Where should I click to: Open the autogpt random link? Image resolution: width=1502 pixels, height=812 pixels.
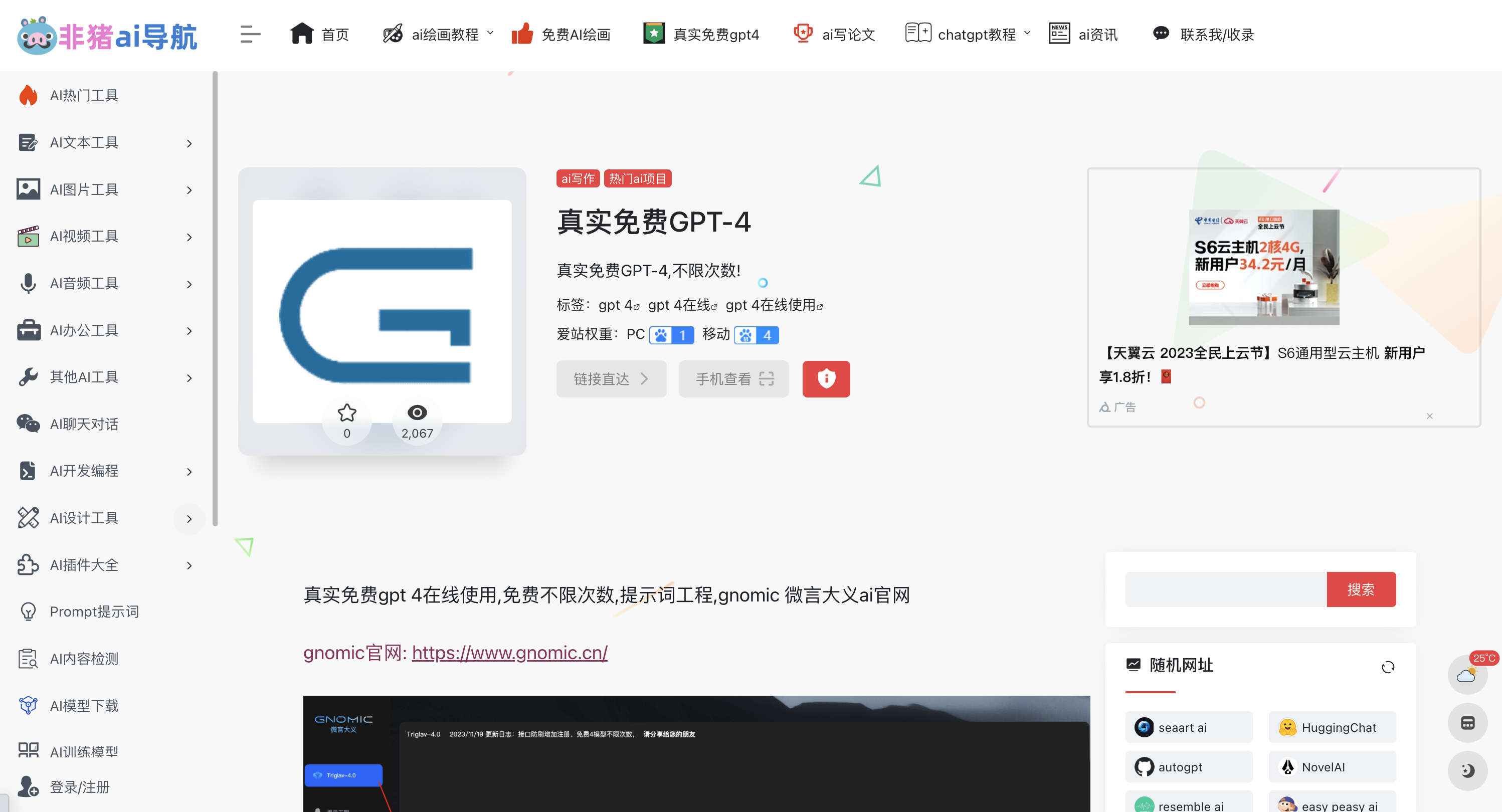pos(1188,766)
